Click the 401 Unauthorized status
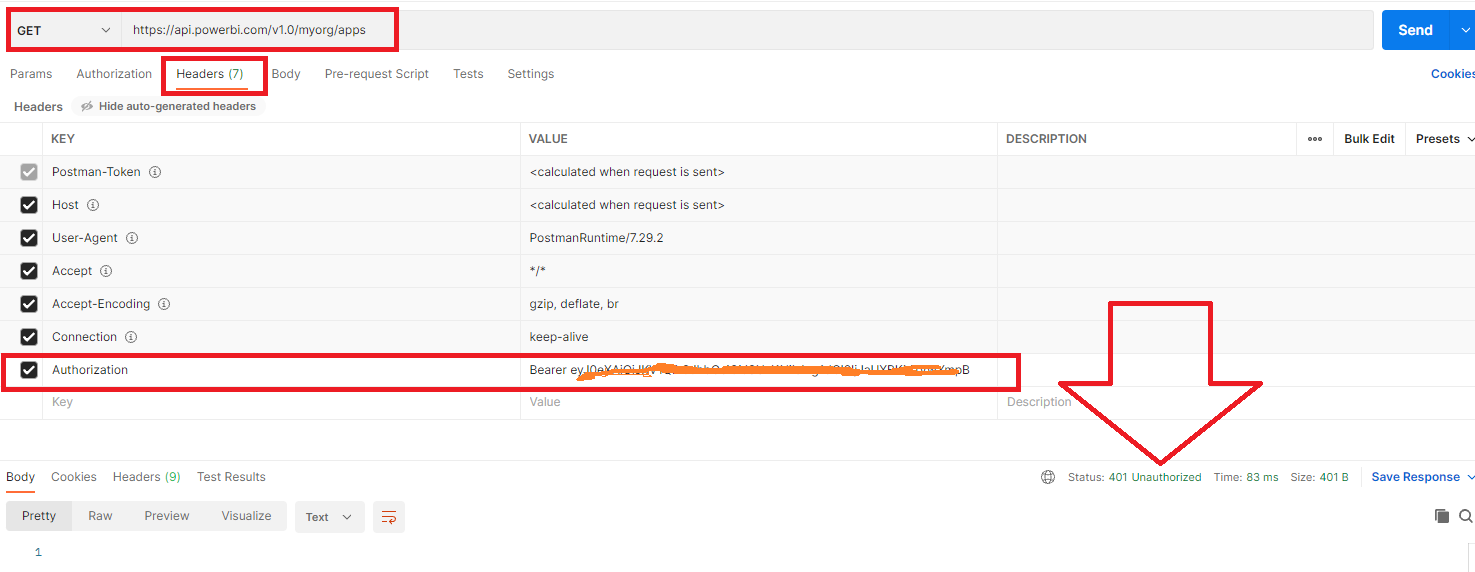The width and height of the screenshot is (1475, 572). 1155,477
